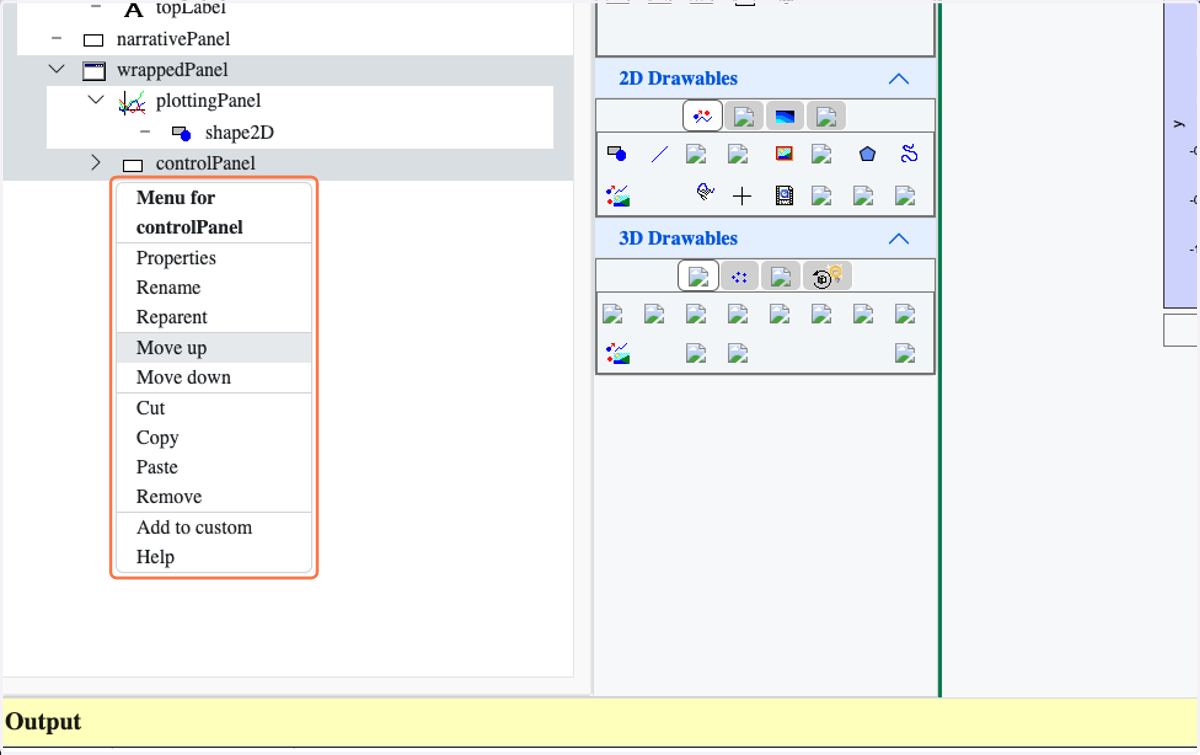Select the 3D Drawables group plot icon
Screen dimensions: 1200x755
pos(618,353)
